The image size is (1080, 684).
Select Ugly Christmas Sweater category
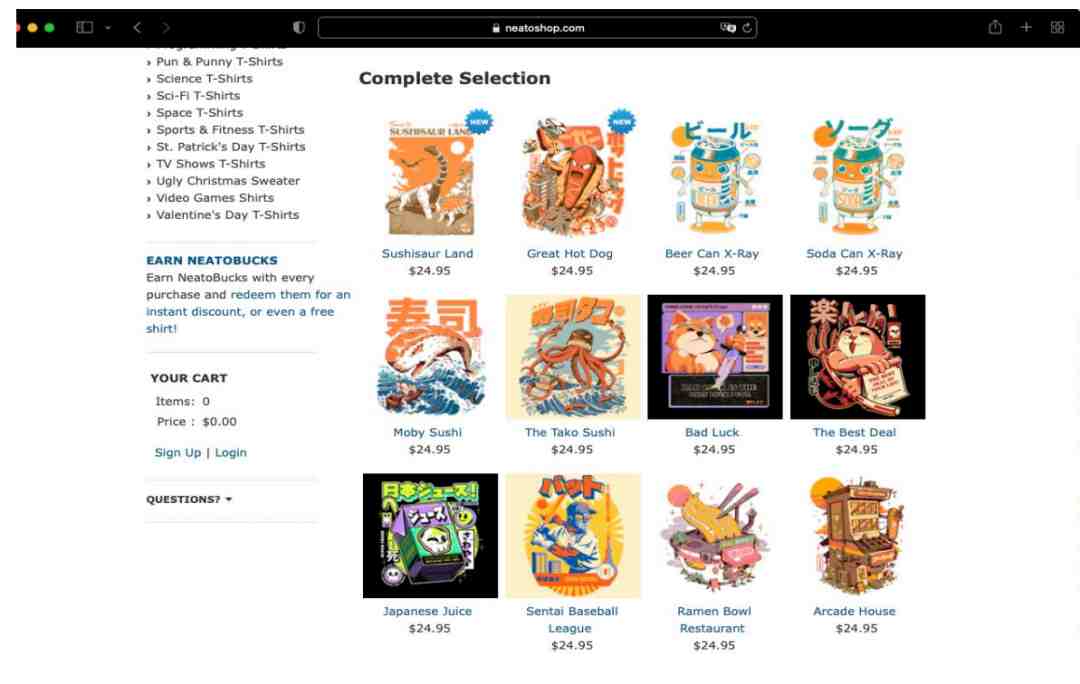pos(228,180)
